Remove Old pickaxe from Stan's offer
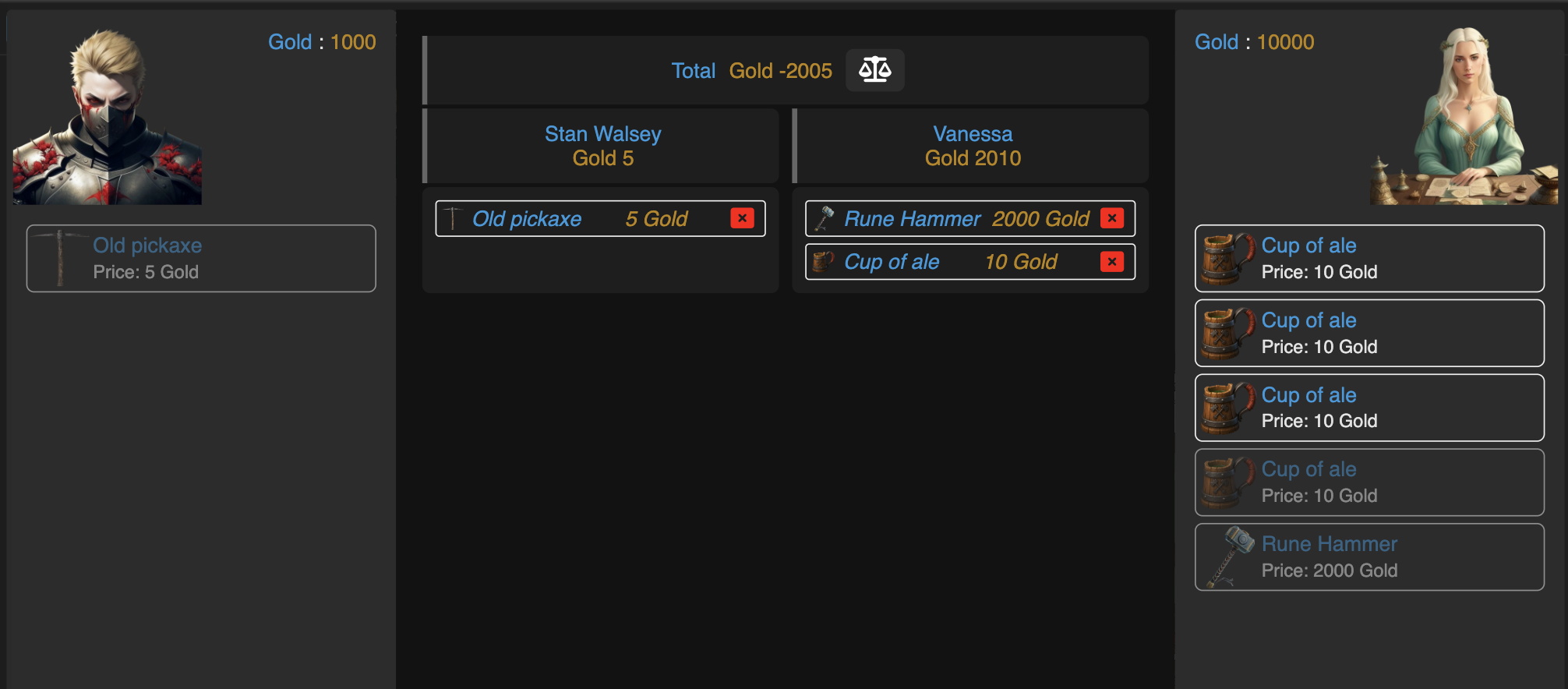This screenshot has height=689, width=1568. (742, 218)
